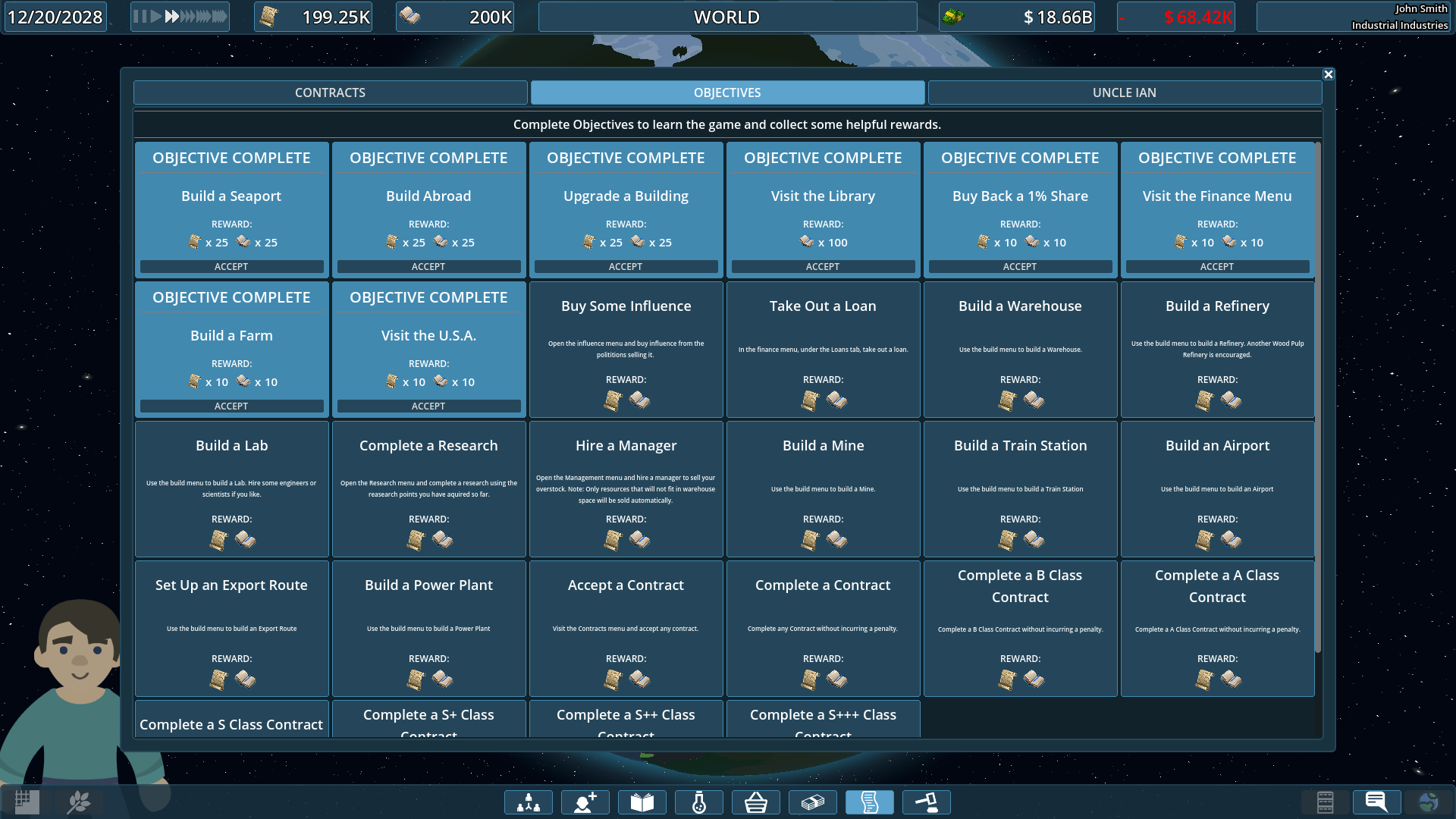Select the Build a Lab objective
This screenshot has width=1456, height=819.
pyautogui.click(x=231, y=489)
